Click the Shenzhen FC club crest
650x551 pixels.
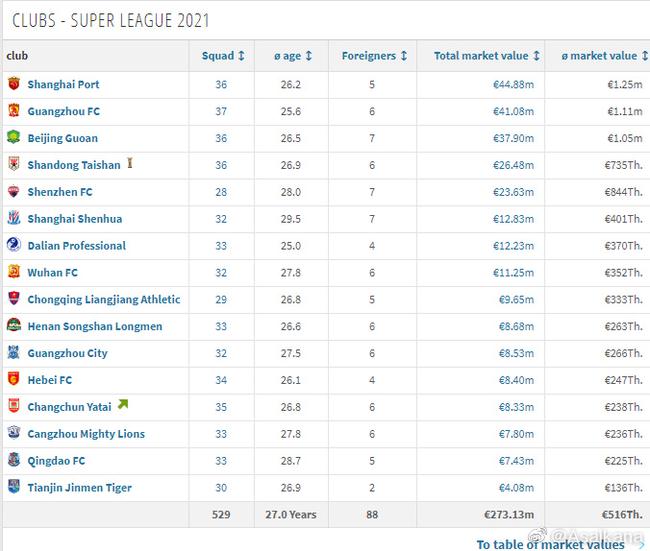[x=14, y=191]
